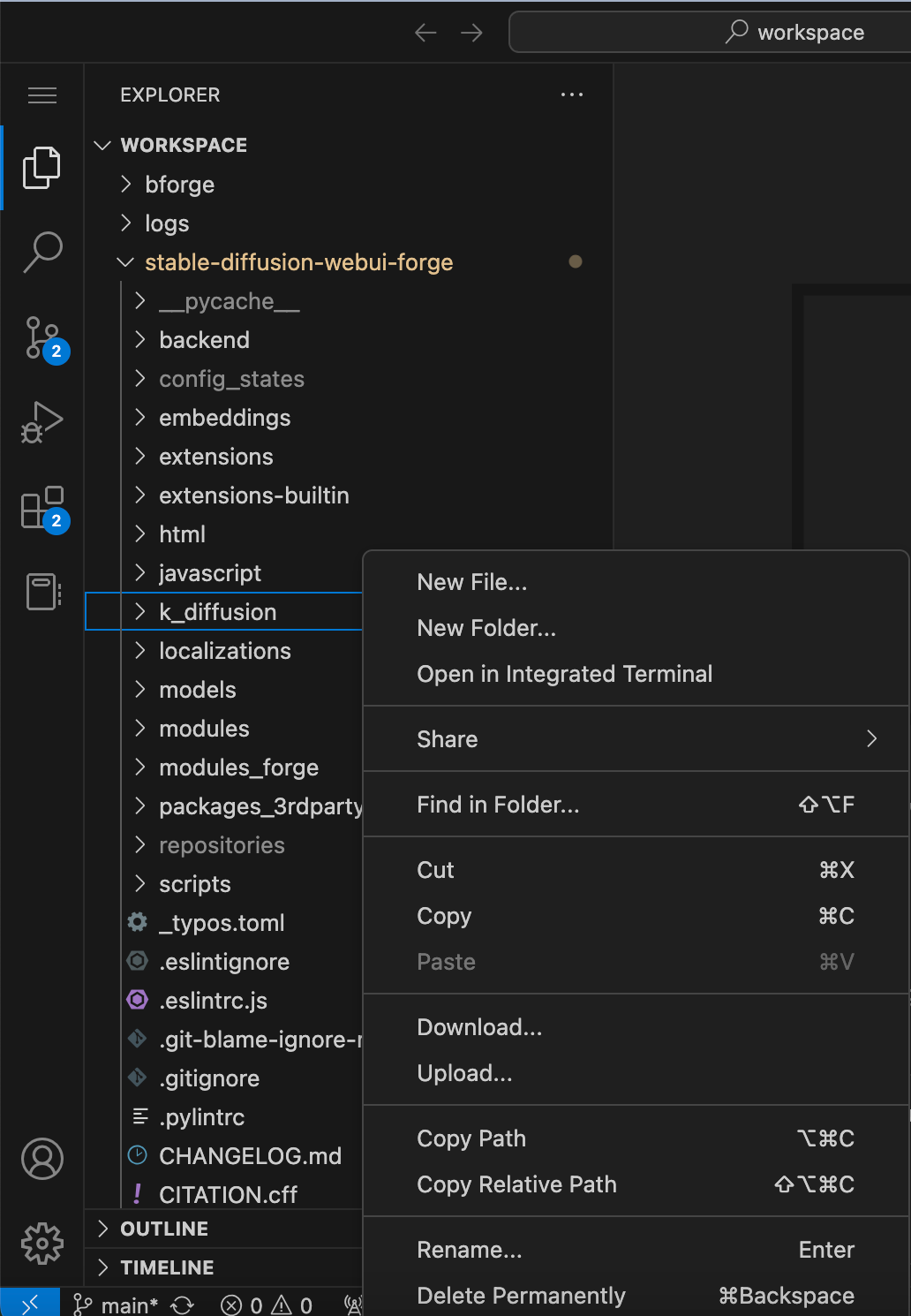Expand the repositories folder
The width and height of the screenshot is (911, 1316).
[223, 845]
